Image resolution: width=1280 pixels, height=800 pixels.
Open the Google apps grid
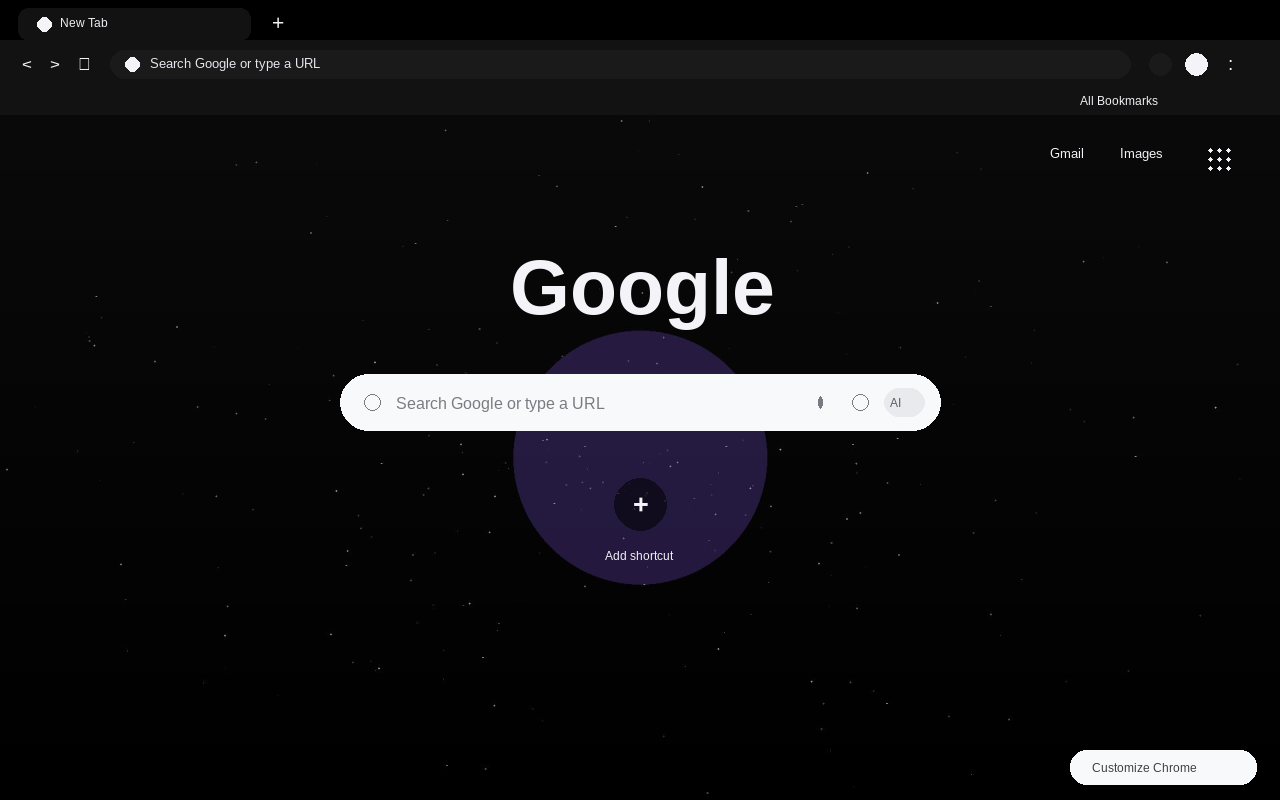[1219, 159]
